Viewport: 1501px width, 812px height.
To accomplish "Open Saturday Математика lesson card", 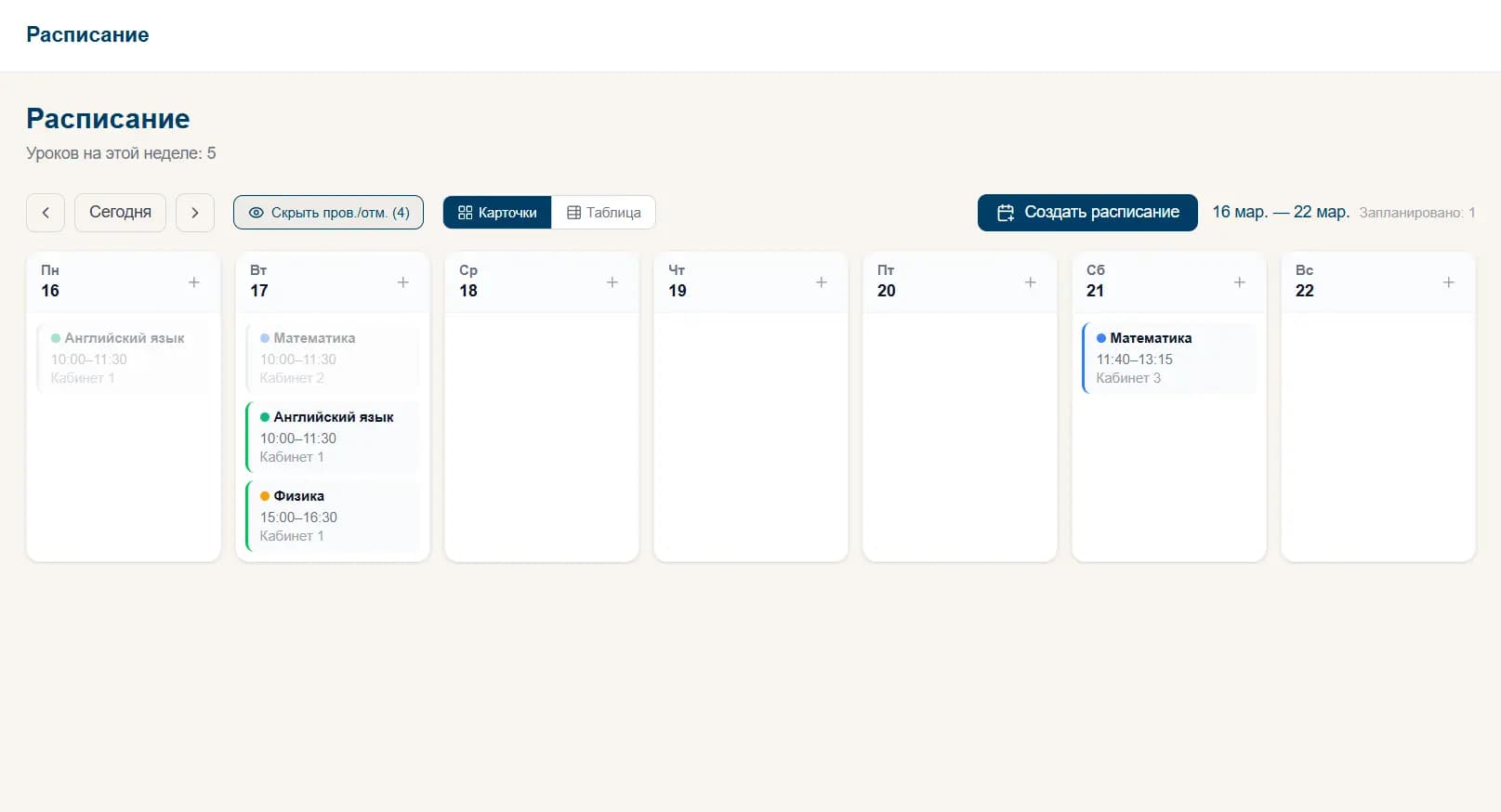I will click(x=1169, y=358).
